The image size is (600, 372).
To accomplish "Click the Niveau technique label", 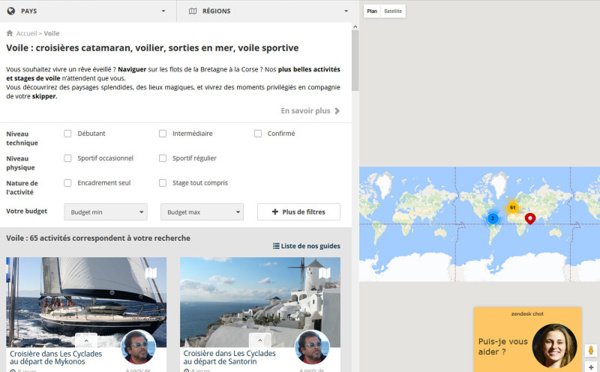I will 22,138.
